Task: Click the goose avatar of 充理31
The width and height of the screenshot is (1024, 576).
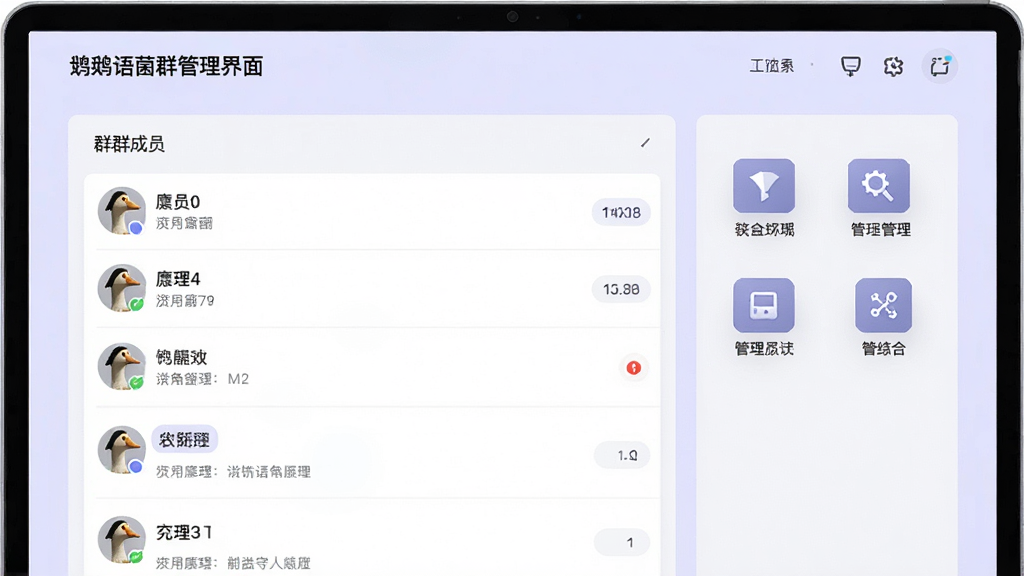Action: [x=121, y=540]
